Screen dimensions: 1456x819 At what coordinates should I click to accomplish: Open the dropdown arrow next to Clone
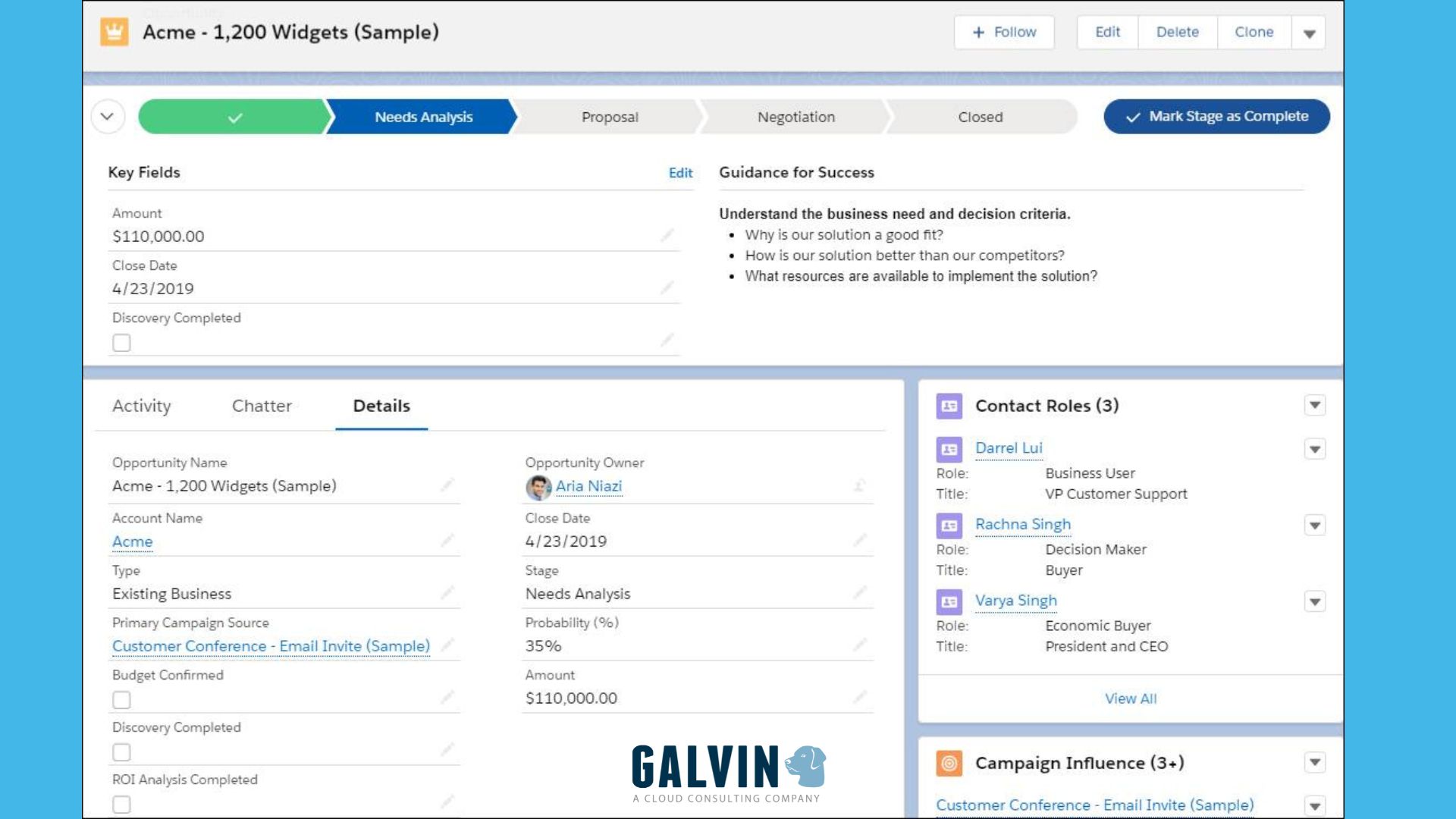1308,32
